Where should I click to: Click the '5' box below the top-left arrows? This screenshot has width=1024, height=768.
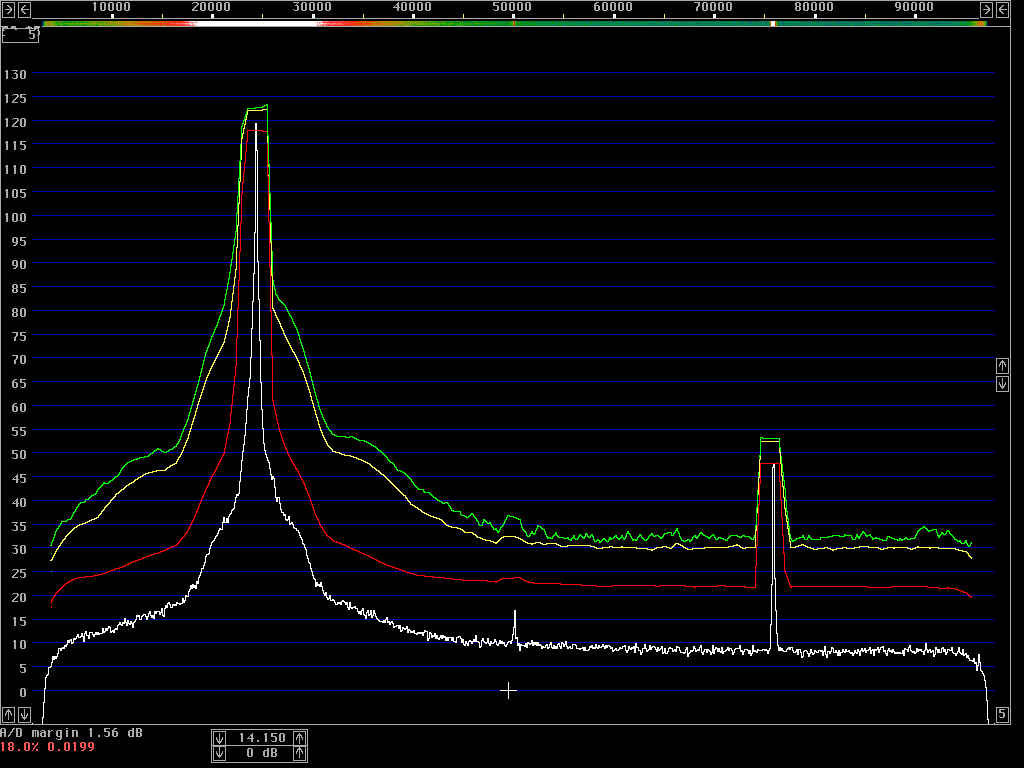20,35
